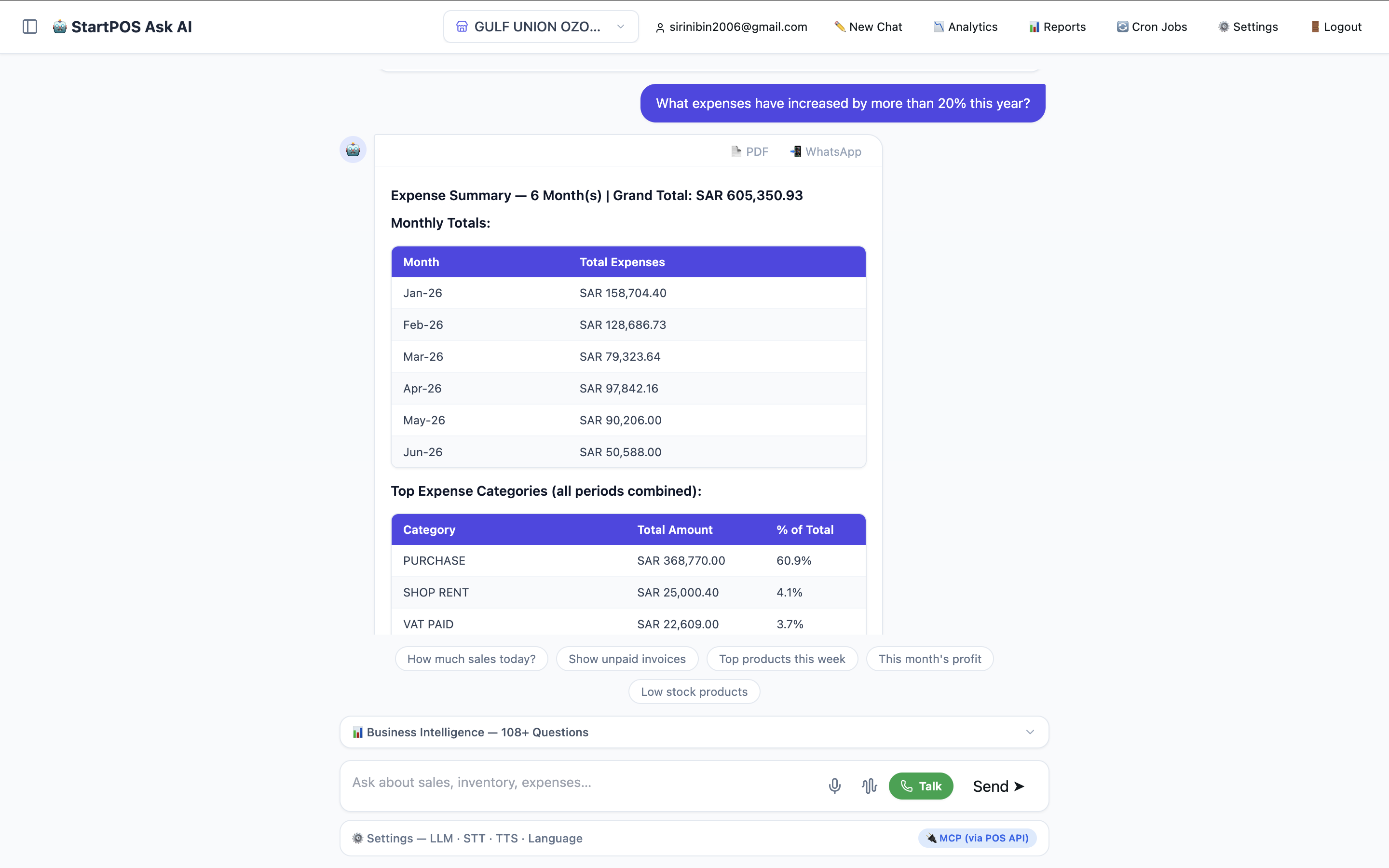This screenshot has width=1389, height=868.
Task: Click the audio waveform icon
Action: [869, 787]
